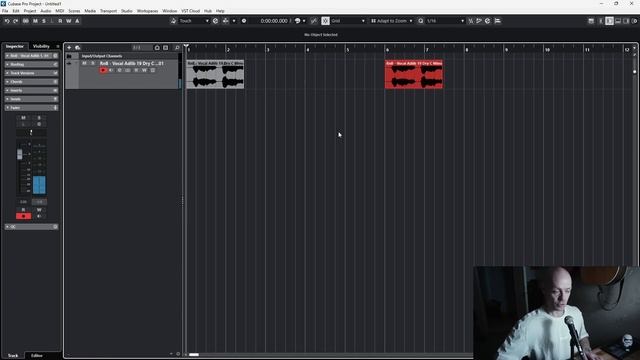
Task: Click bar 5 on the timeline ruler
Action: [348, 50]
